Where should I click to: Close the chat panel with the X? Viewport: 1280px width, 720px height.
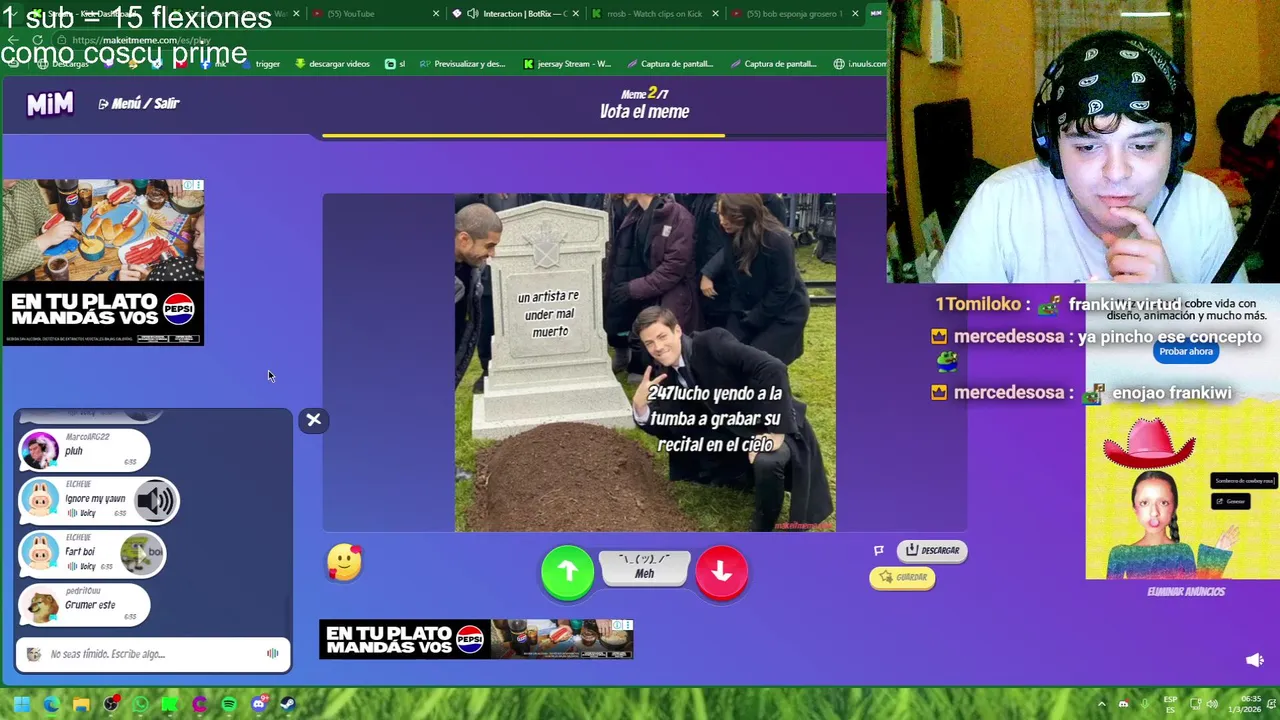[314, 420]
